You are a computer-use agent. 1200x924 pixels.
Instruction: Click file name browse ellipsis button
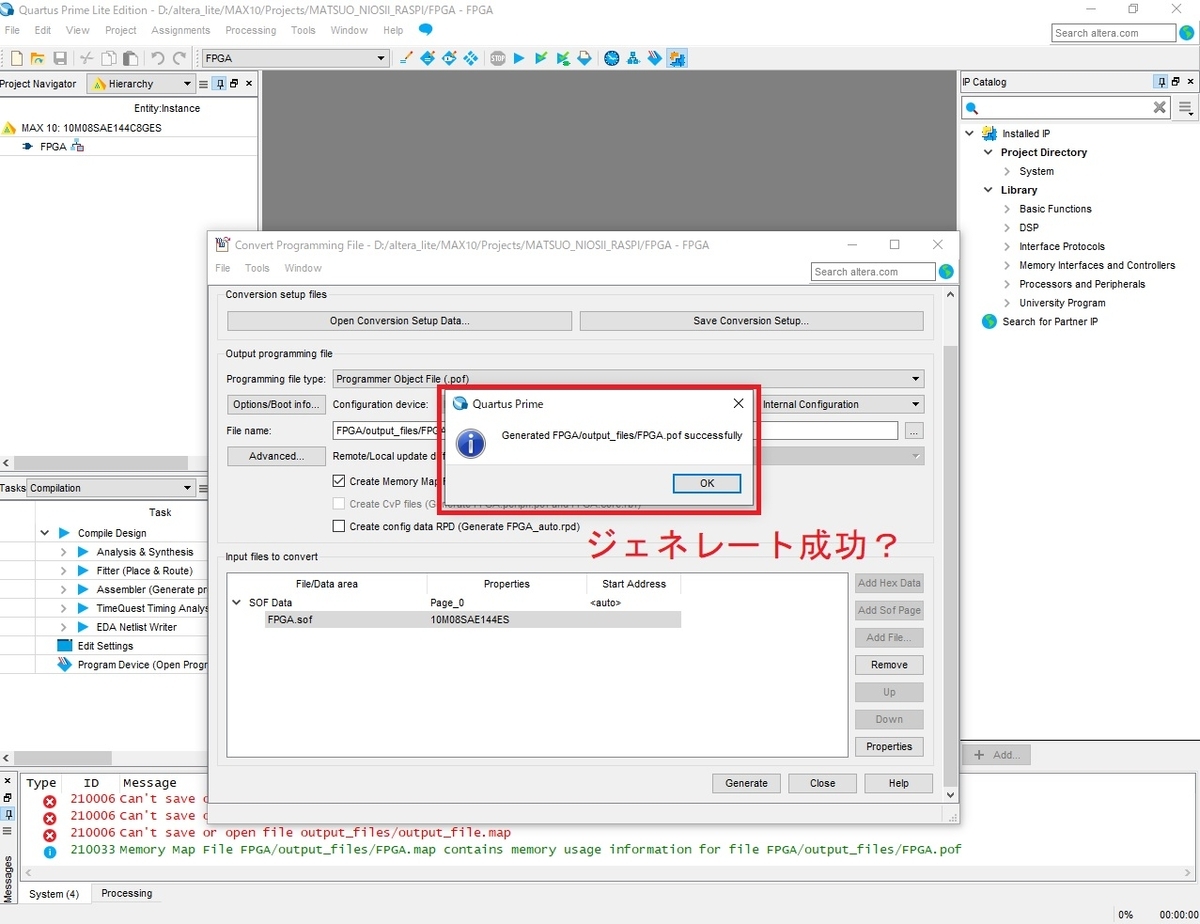(x=914, y=431)
